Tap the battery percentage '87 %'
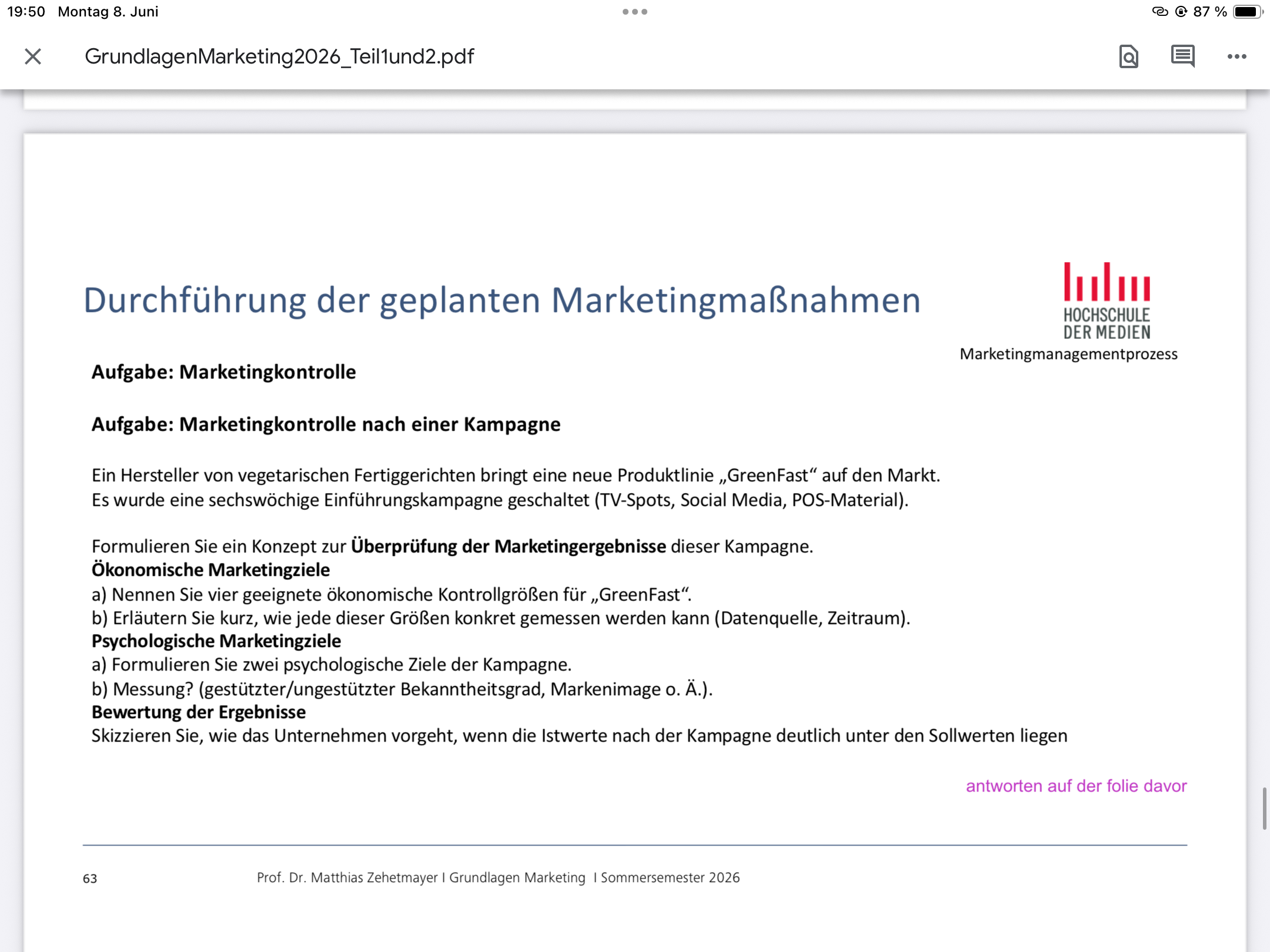 1210,12
